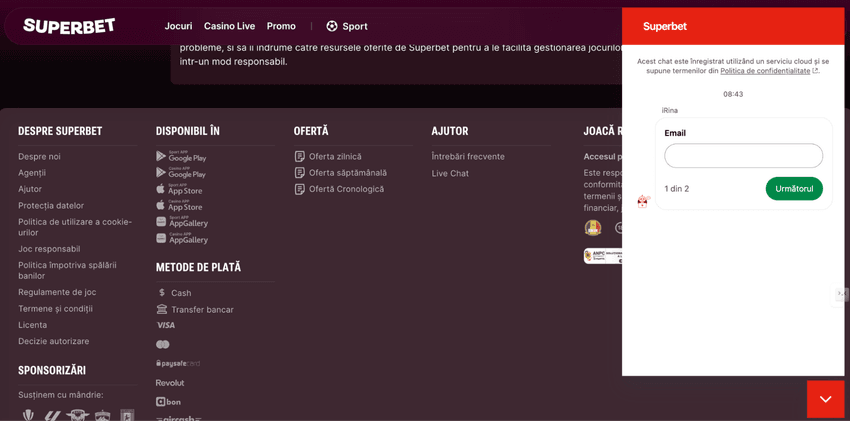Open the Întrebări frecvente link
Image resolution: width=850 pixels, height=421 pixels.
468,157
